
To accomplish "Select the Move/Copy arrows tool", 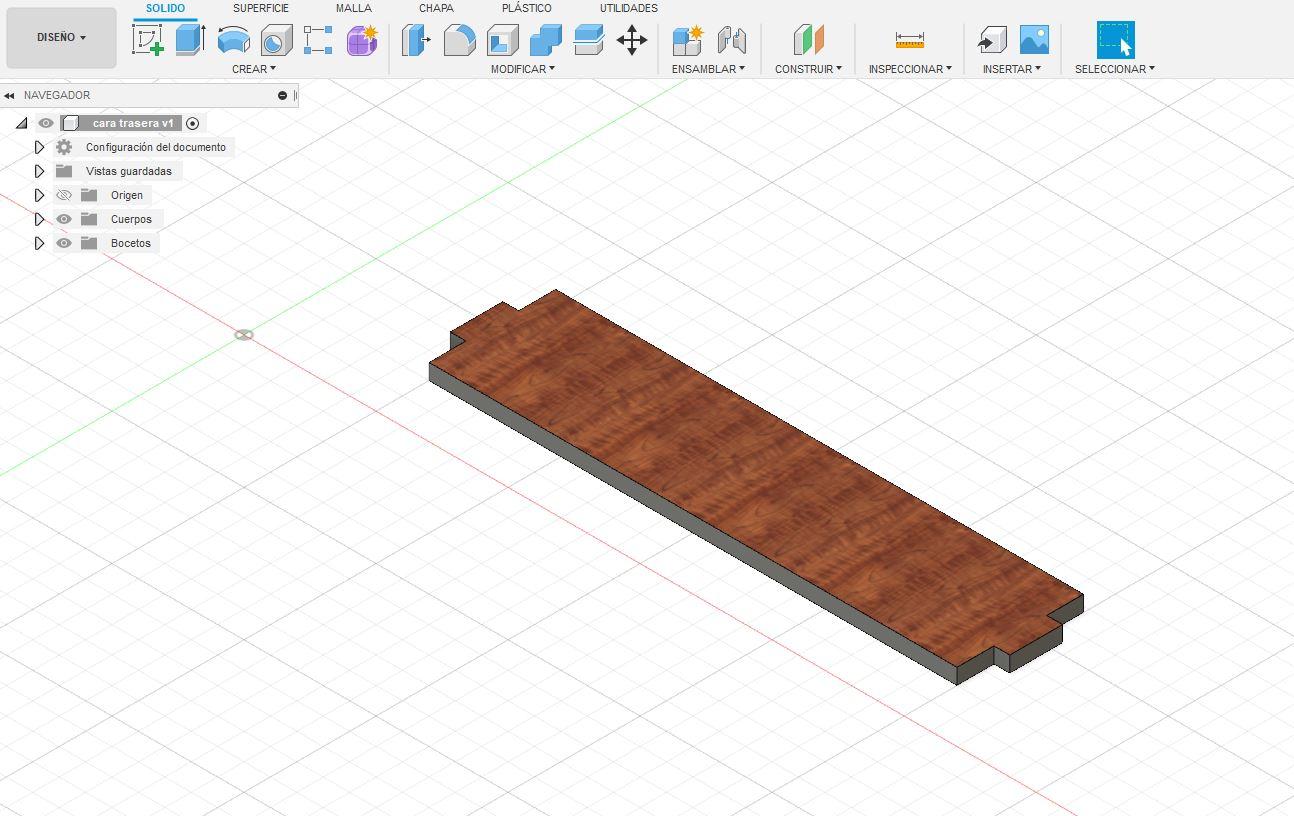I will 632,40.
